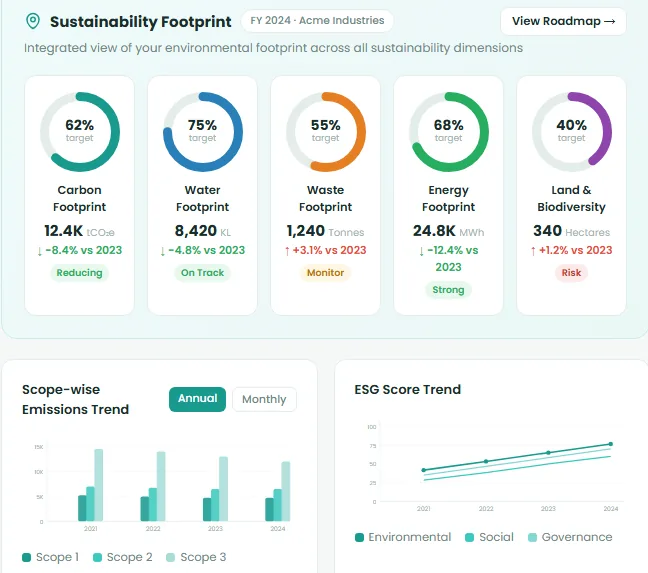This screenshot has width=648, height=573.
Task: Click the Scope-wise Emissions Trend heading
Action: coord(76,399)
